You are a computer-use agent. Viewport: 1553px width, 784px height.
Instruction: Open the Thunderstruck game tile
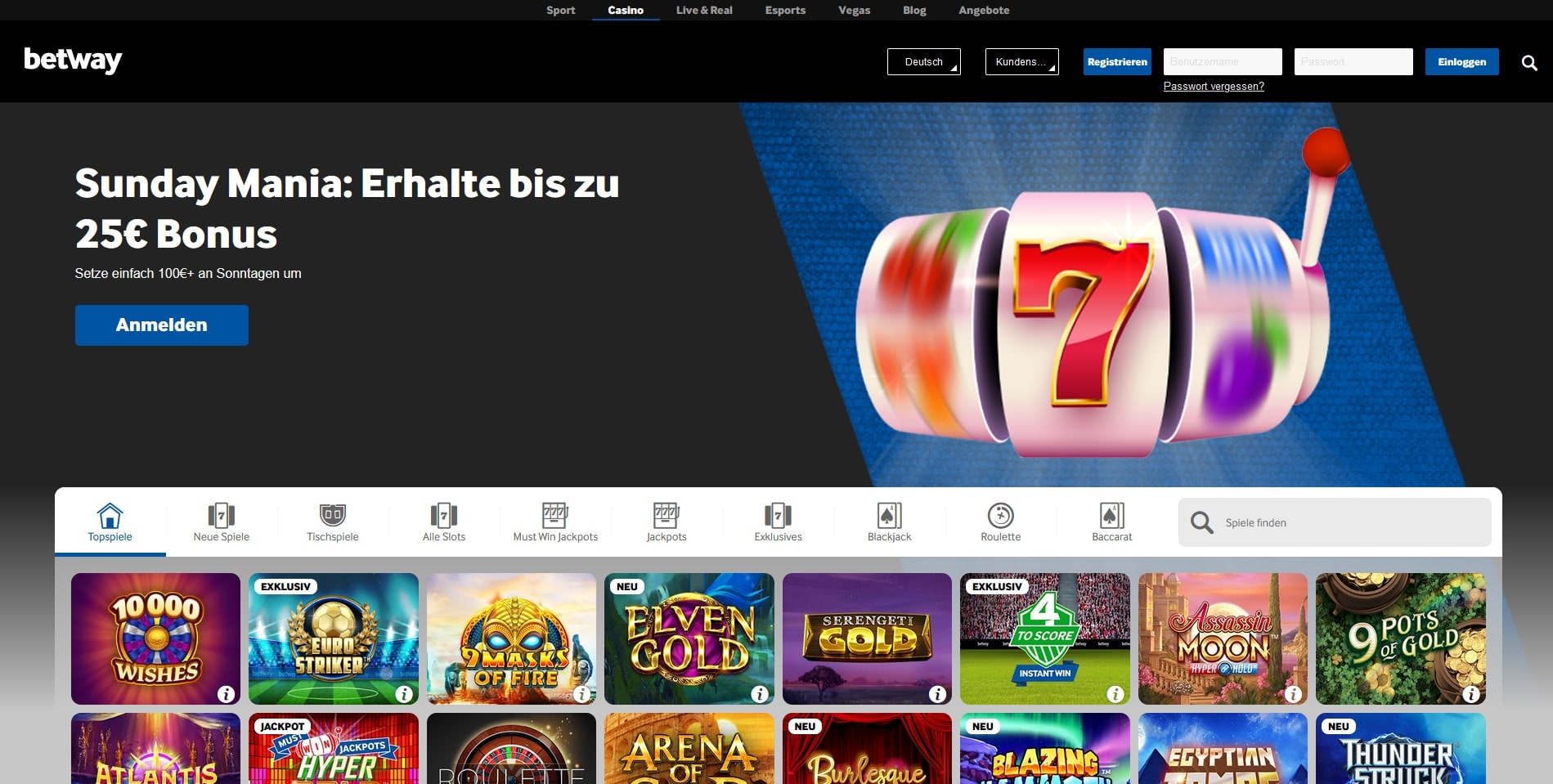tap(1401, 749)
